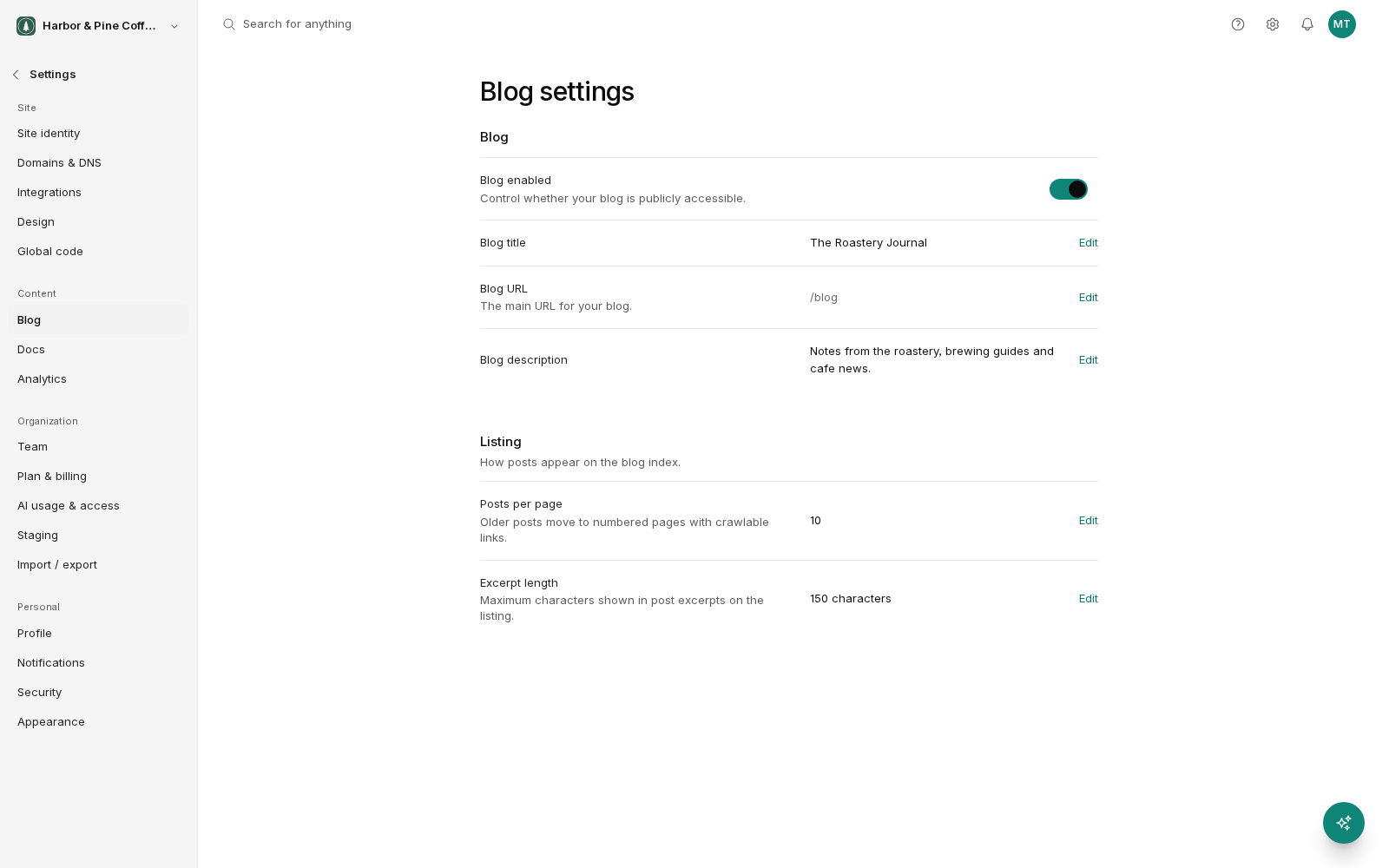Click the "Notes from the roastery" description text
Screen dimensions: 1389x868
click(x=931, y=360)
